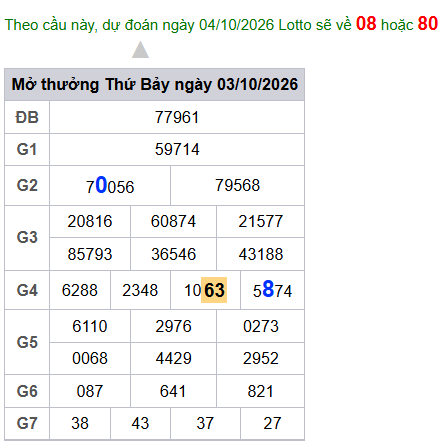Click the G6 row label
447x446 pixels.
point(27,391)
